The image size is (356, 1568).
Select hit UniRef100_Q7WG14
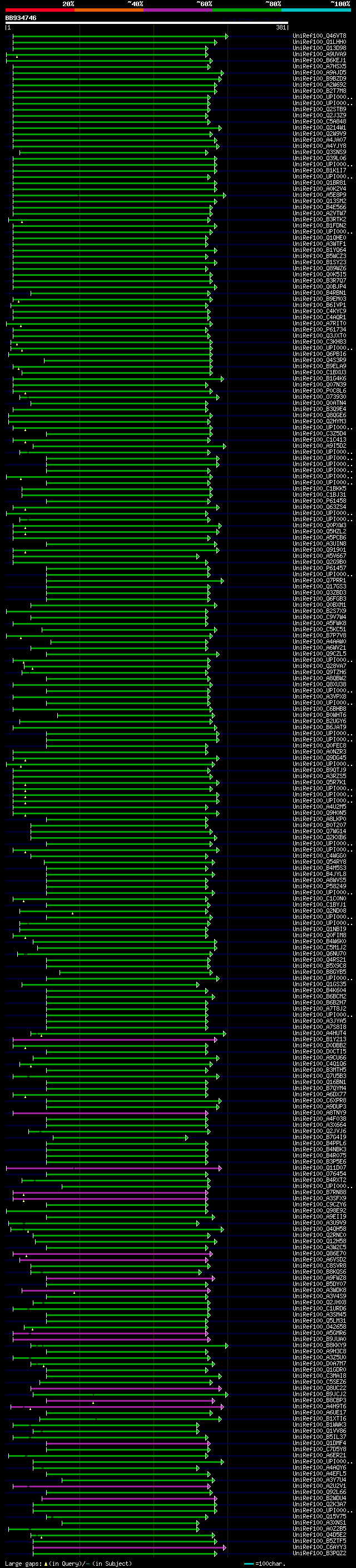pos(319,831)
